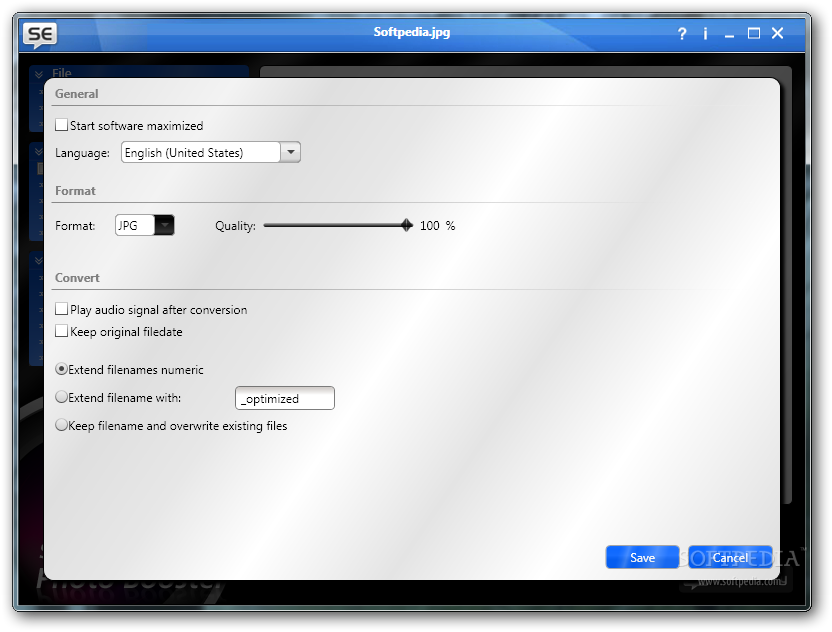Click the JPG format combo box
The height and width of the screenshot is (632, 832).
coord(144,225)
